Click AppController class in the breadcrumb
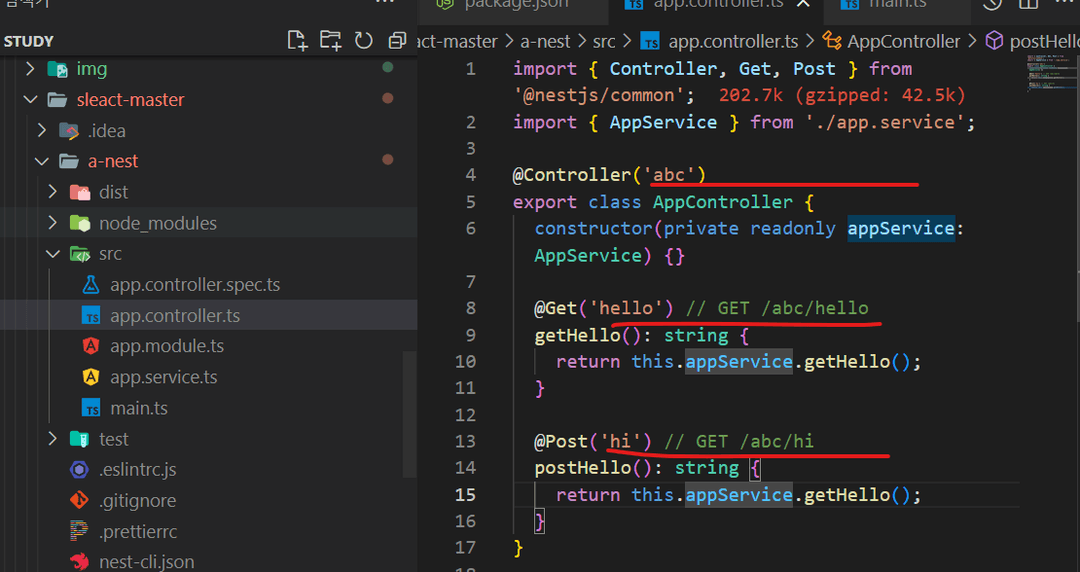Screen dimensions: 1080x572 click(x=904, y=41)
